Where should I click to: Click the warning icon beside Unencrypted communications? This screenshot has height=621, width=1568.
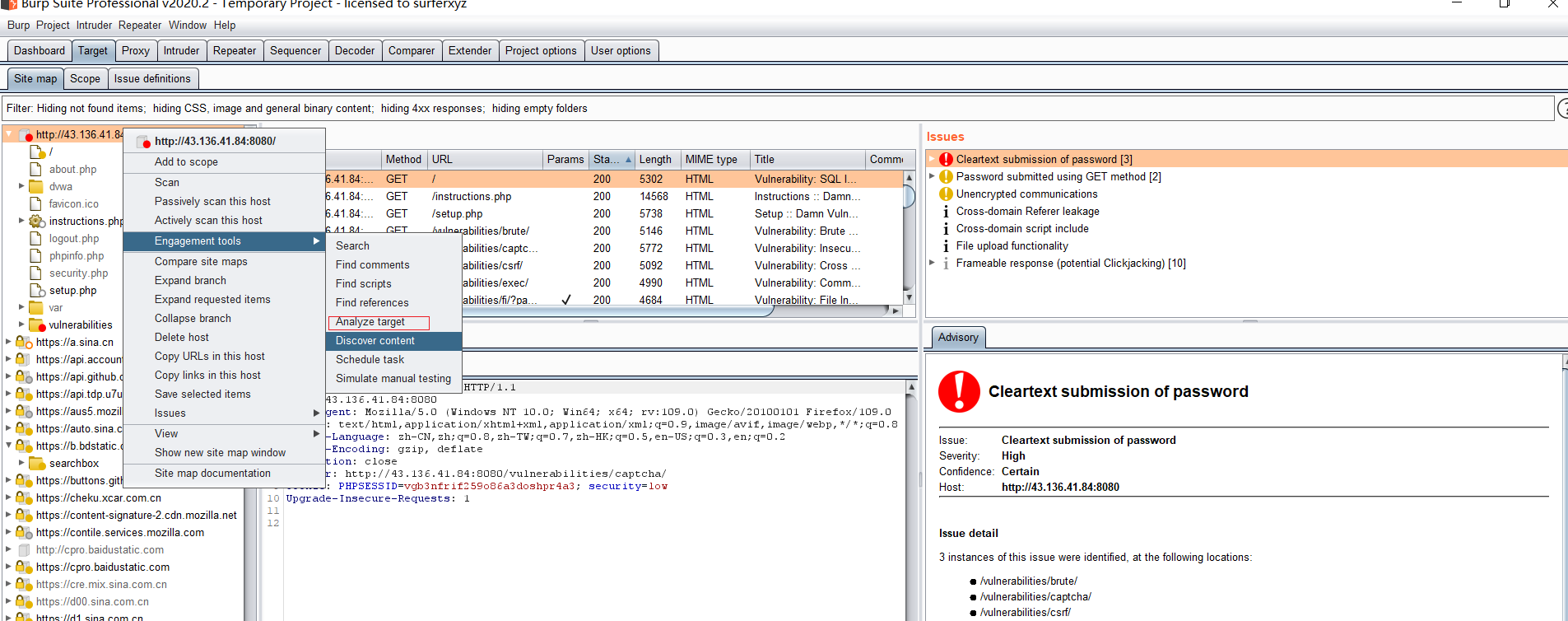click(x=946, y=194)
